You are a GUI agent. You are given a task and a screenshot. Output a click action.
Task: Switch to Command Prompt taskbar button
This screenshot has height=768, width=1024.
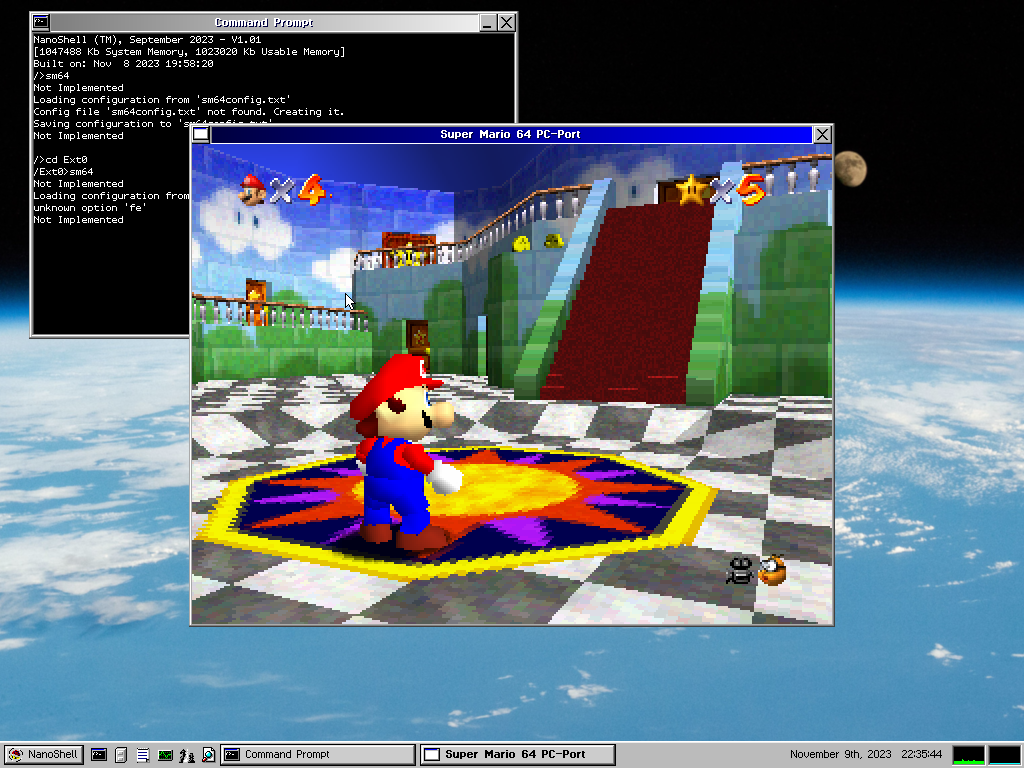318,754
